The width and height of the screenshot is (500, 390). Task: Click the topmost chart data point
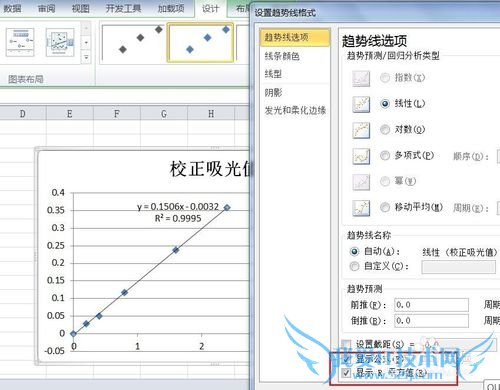227,207
